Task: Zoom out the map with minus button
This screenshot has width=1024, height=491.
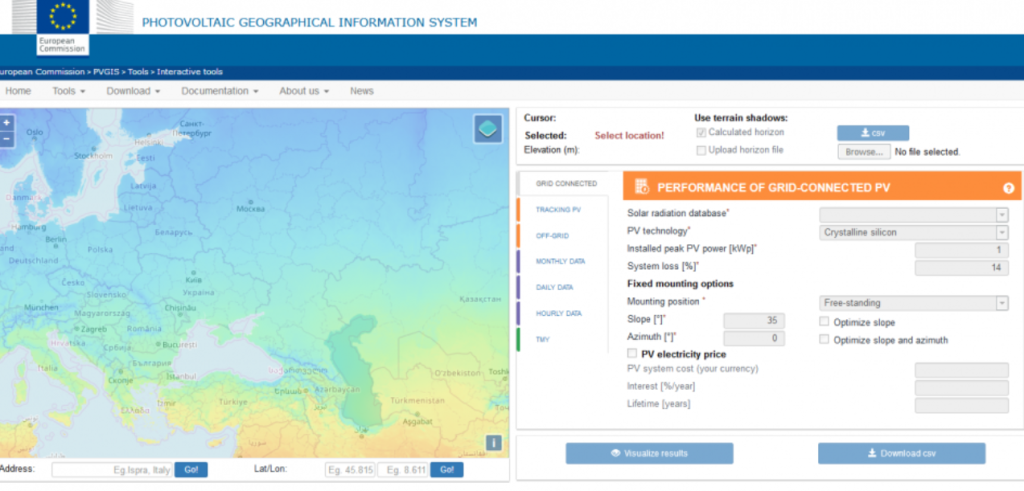Action: point(7,138)
